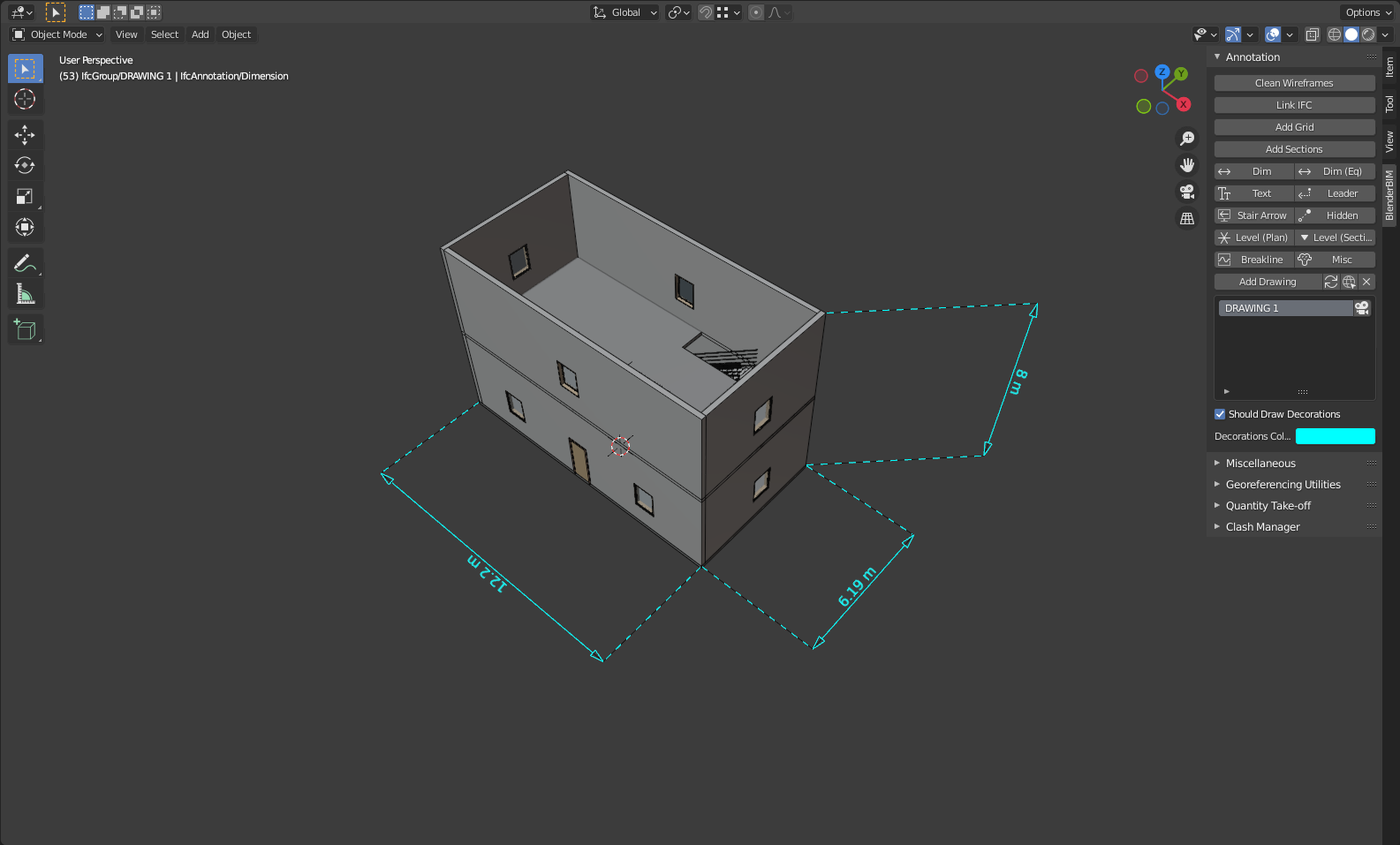This screenshot has height=845, width=1400.
Task: Expand Quantity Take-off panel
Action: tap(1294, 505)
